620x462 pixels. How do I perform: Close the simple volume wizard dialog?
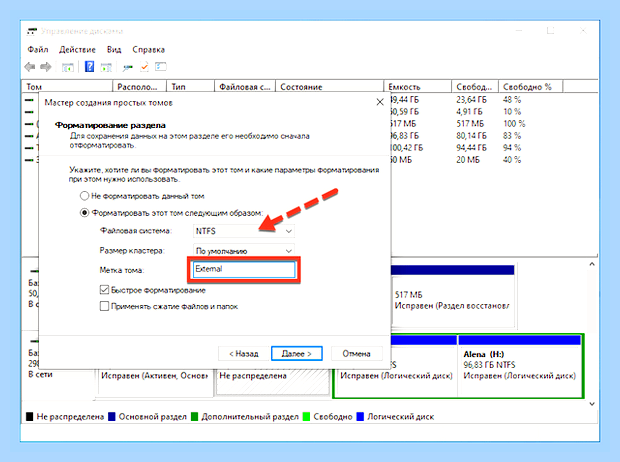point(380,102)
